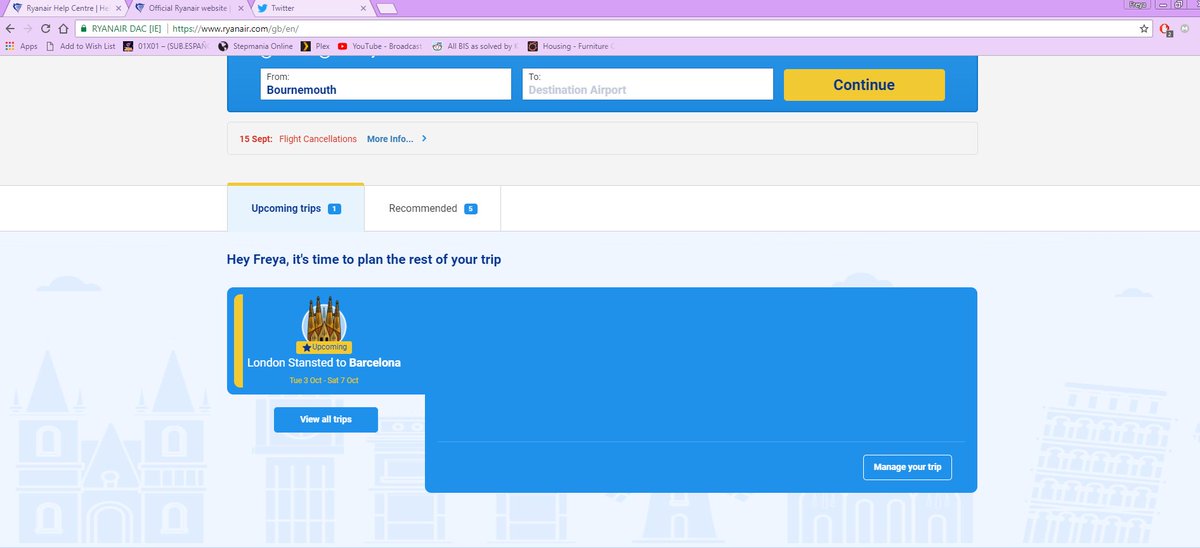Open the Apps bookmarks shortcut

click(x=22, y=46)
